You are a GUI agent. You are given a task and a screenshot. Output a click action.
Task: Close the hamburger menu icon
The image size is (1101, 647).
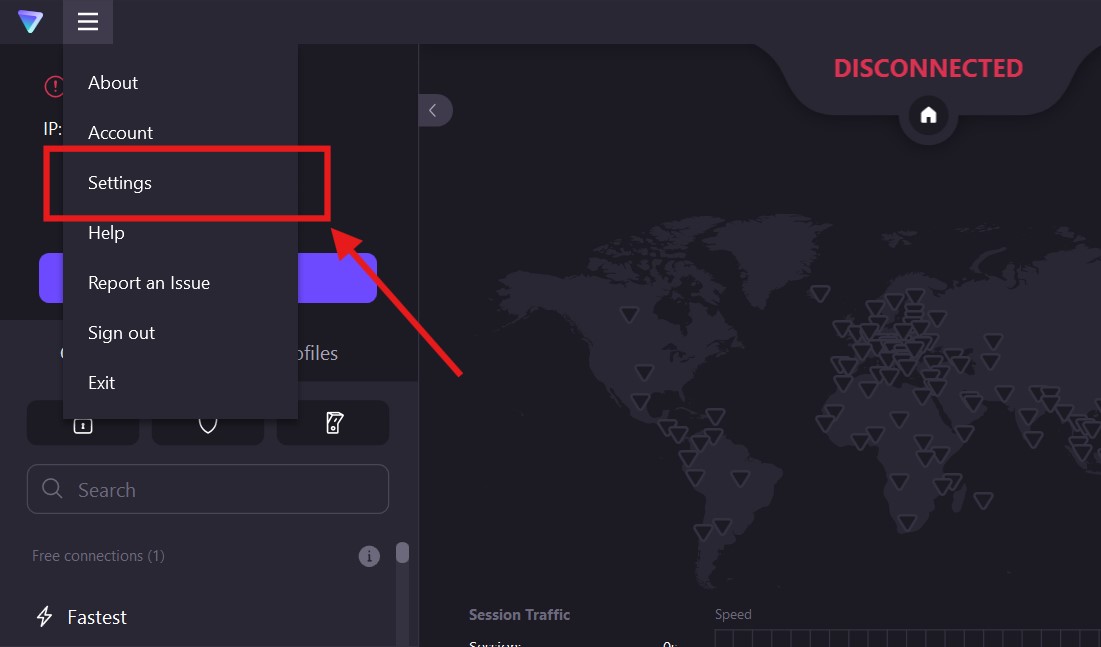click(88, 21)
